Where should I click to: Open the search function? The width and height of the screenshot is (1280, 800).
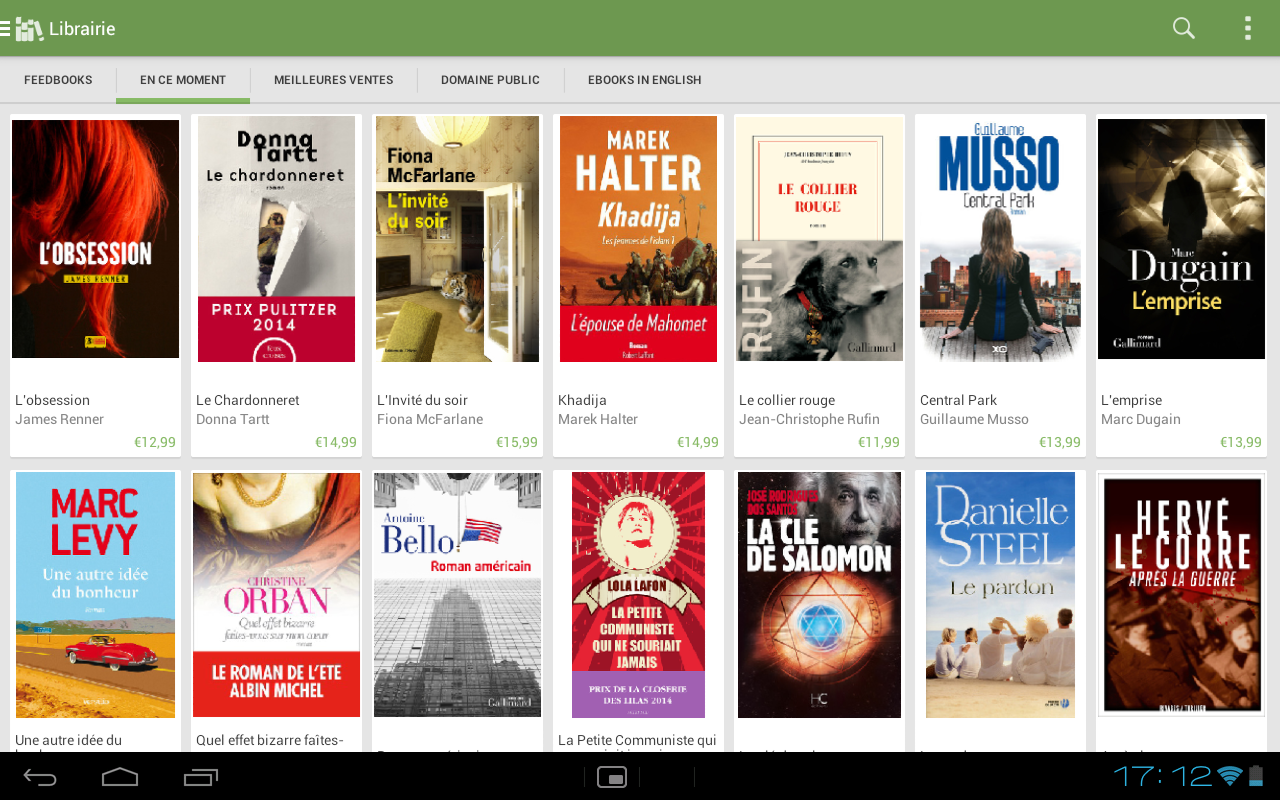(1183, 28)
